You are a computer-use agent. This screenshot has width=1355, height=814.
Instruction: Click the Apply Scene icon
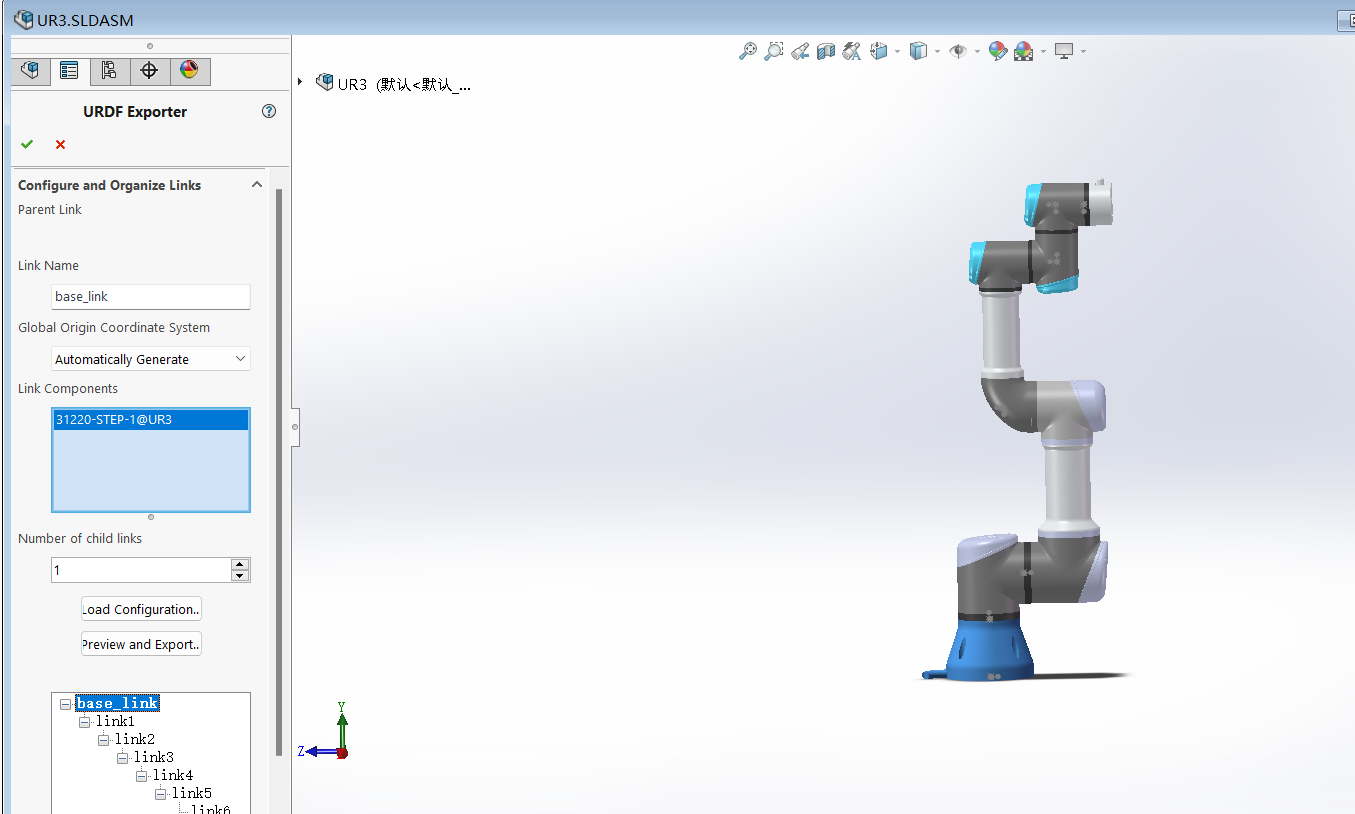tap(1023, 51)
